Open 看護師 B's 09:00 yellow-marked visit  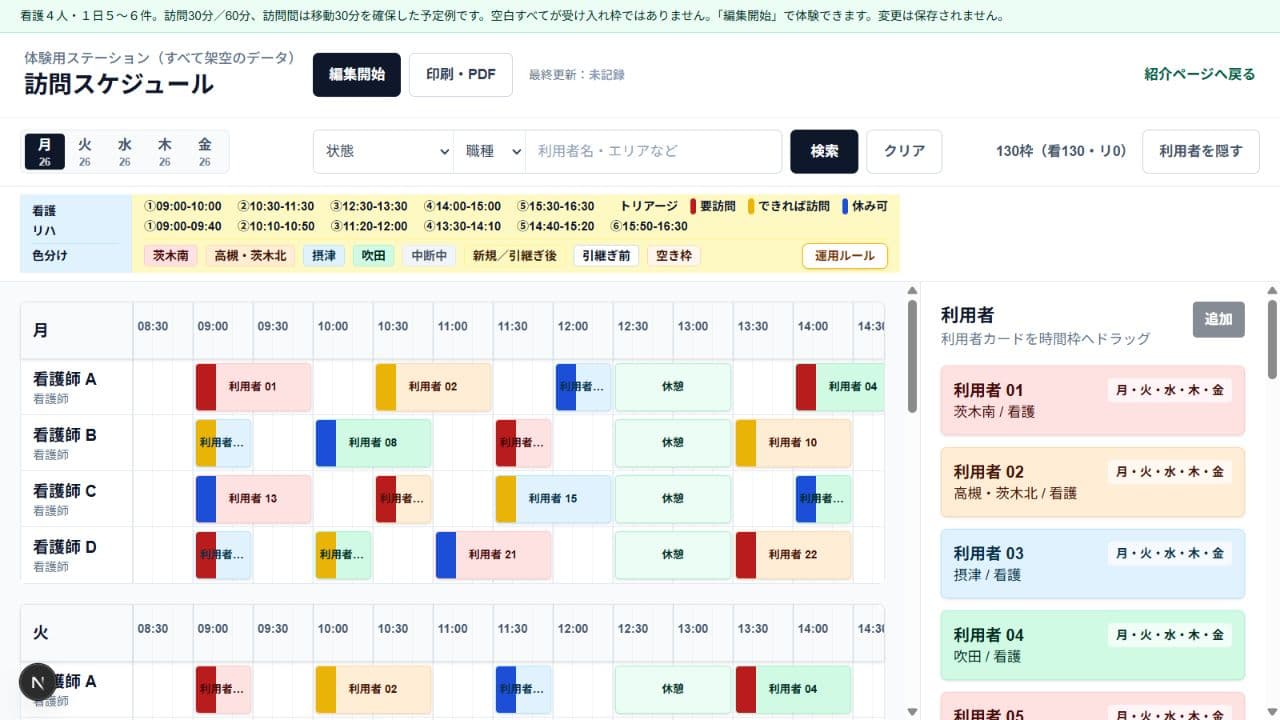click(223, 443)
